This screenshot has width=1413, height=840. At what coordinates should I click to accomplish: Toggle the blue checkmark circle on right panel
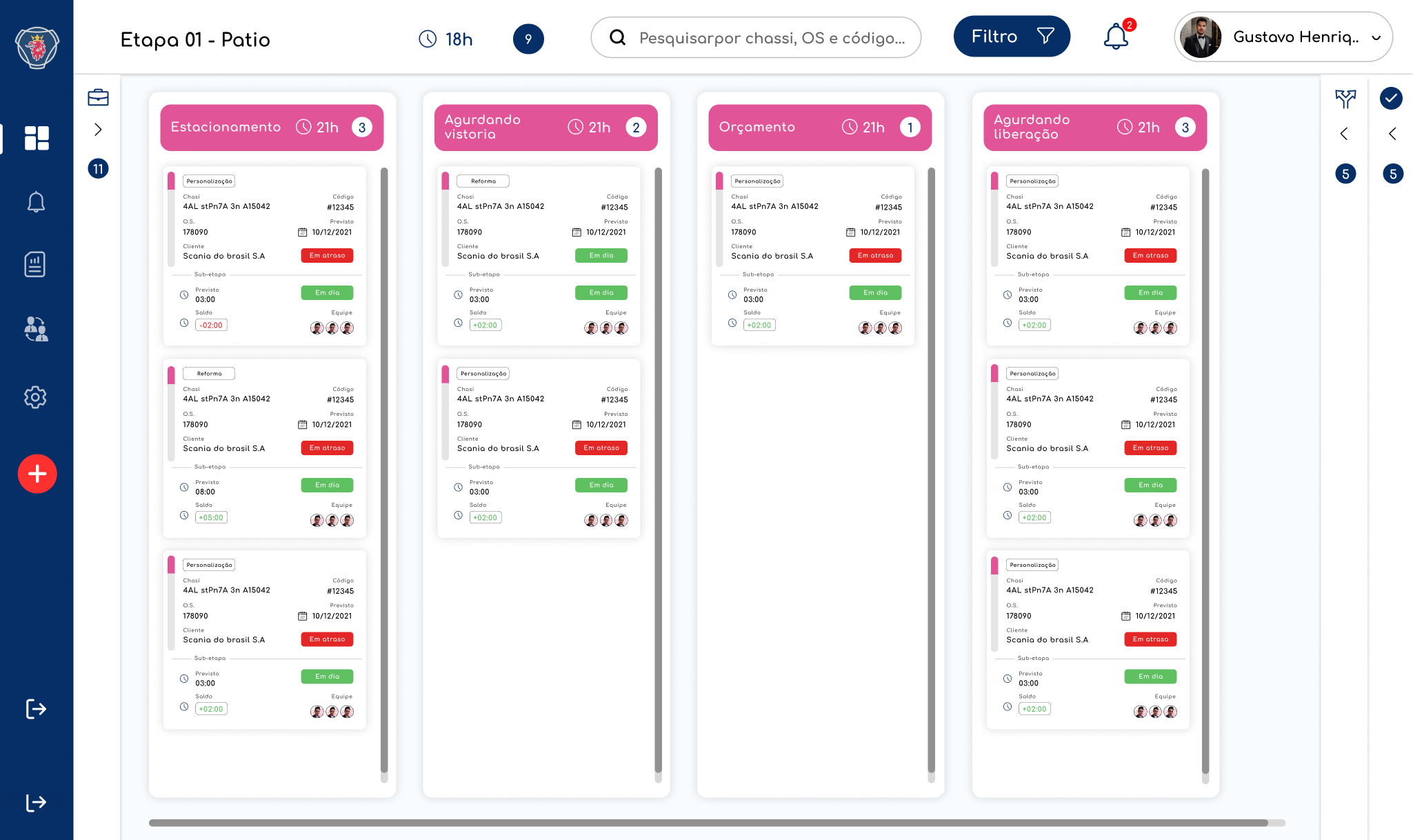pyautogui.click(x=1391, y=99)
